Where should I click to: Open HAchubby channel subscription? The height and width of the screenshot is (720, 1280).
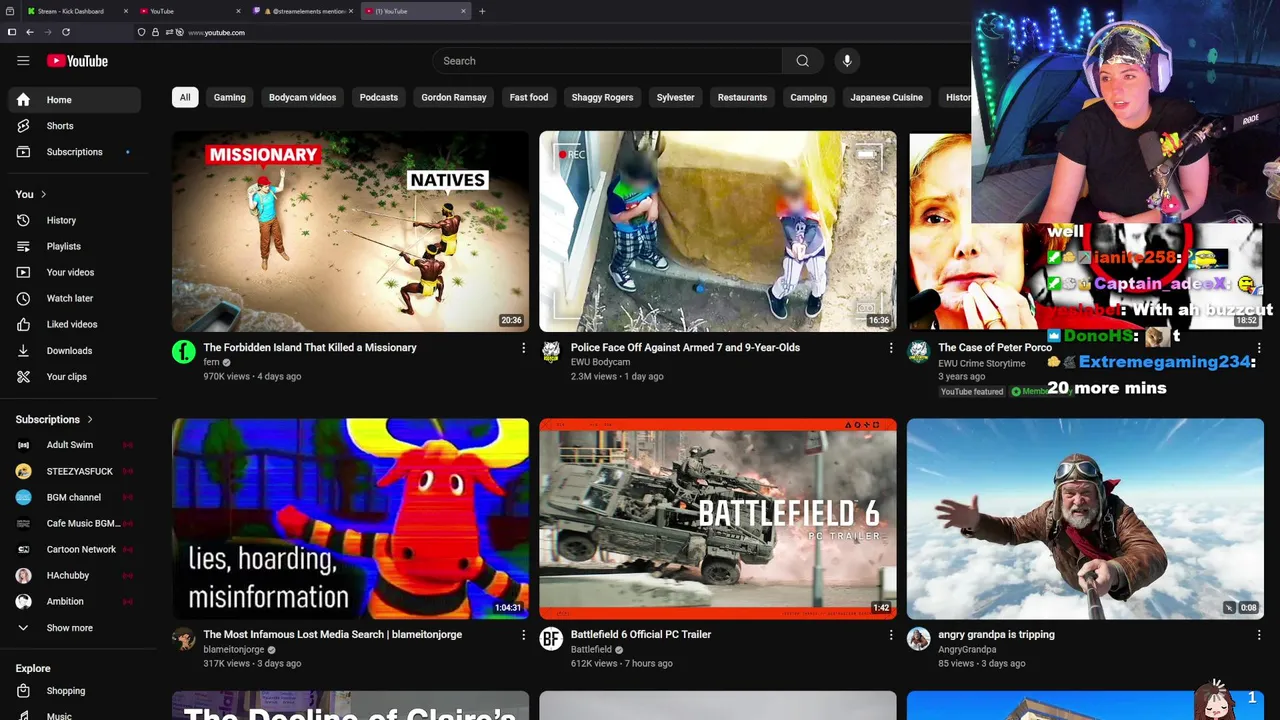click(74, 575)
